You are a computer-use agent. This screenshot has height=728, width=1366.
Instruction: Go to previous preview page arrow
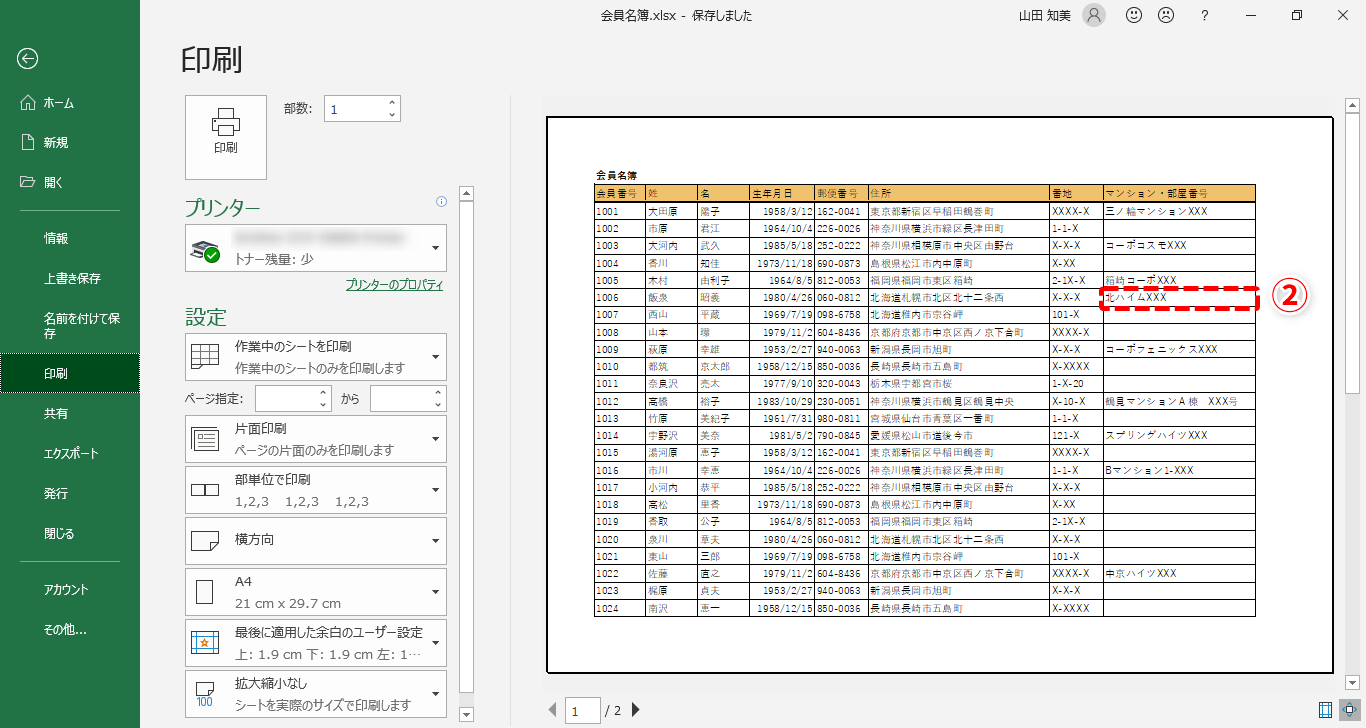(x=553, y=711)
